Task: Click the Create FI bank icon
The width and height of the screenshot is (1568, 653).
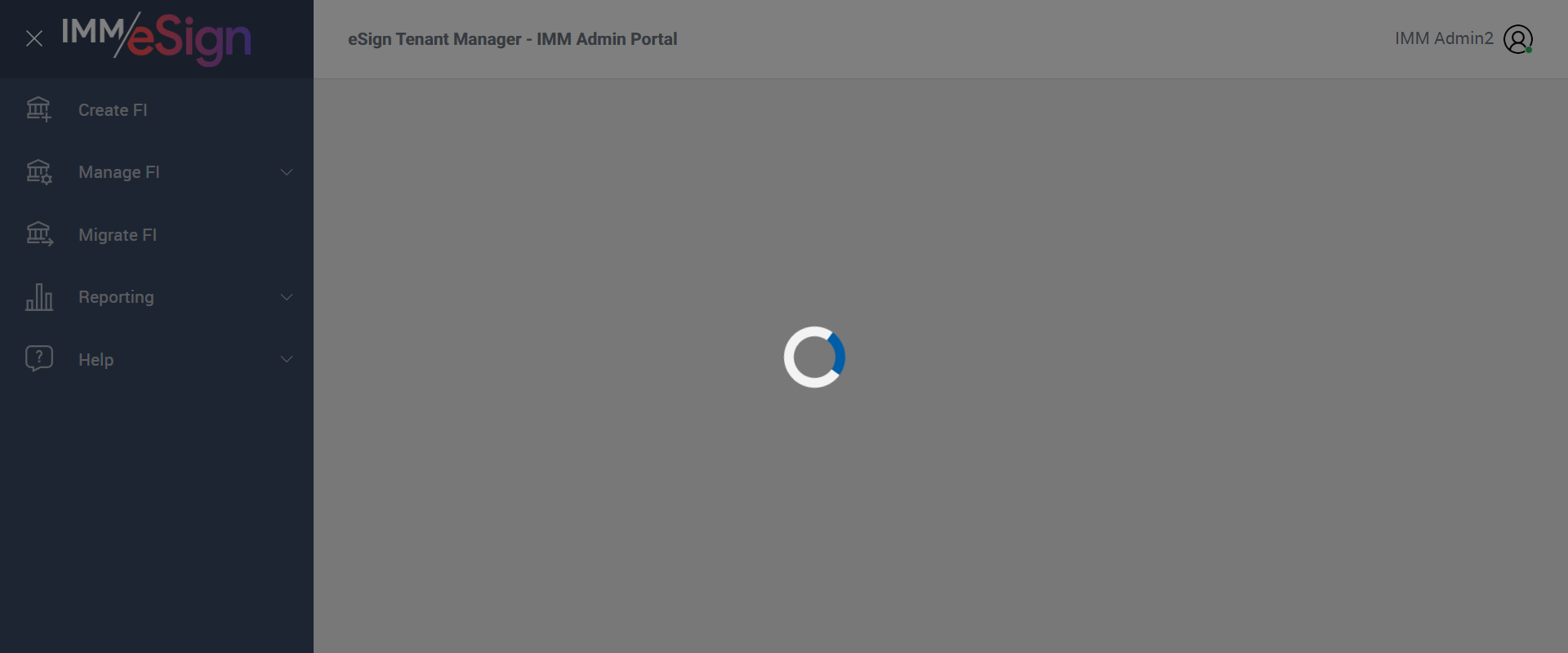Action: [38, 109]
